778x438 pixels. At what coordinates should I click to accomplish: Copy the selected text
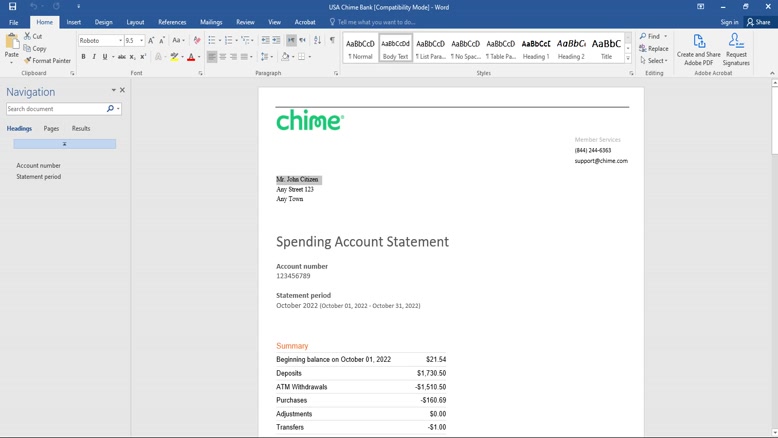35,49
